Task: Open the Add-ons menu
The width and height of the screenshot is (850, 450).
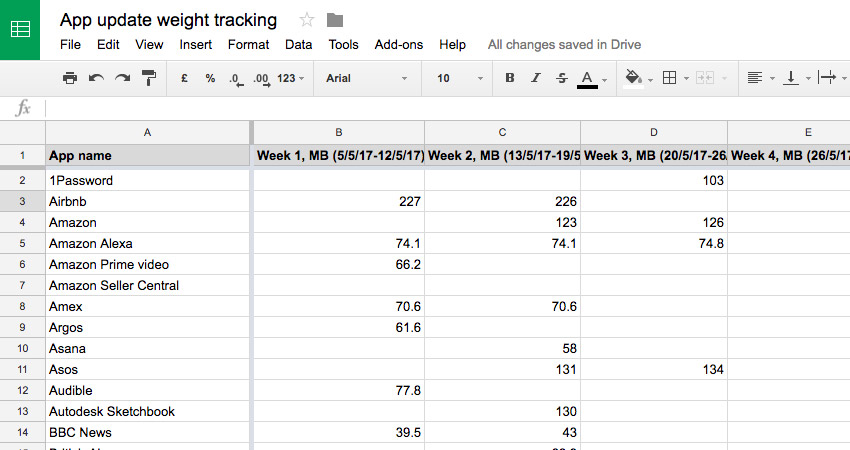Action: pos(398,44)
